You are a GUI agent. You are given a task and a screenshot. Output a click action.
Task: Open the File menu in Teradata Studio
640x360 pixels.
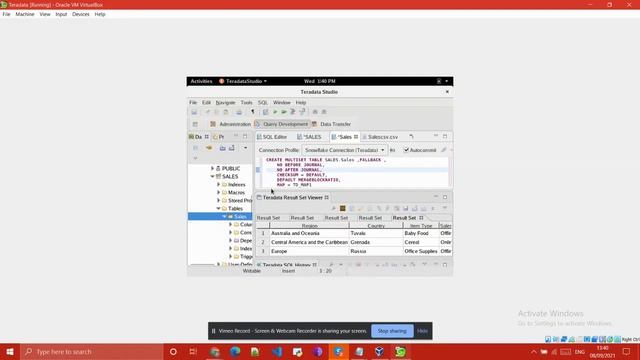193,102
